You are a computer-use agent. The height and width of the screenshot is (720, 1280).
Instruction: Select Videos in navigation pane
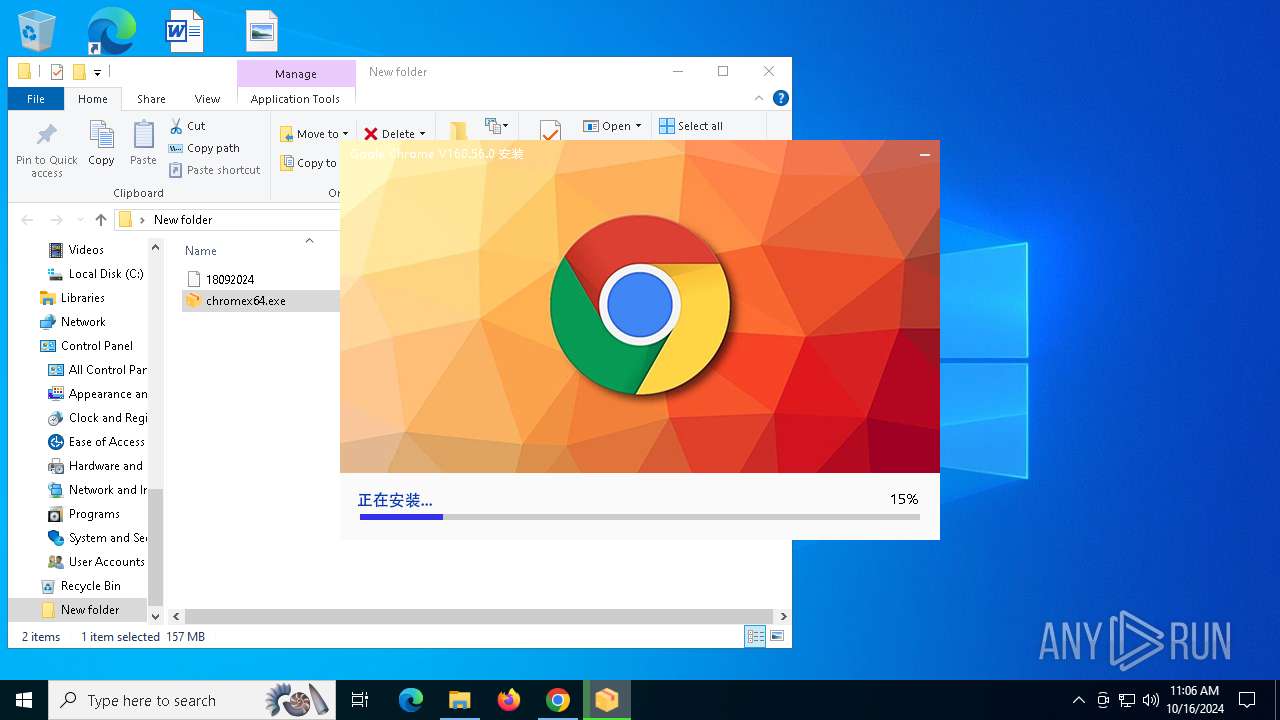(86, 250)
